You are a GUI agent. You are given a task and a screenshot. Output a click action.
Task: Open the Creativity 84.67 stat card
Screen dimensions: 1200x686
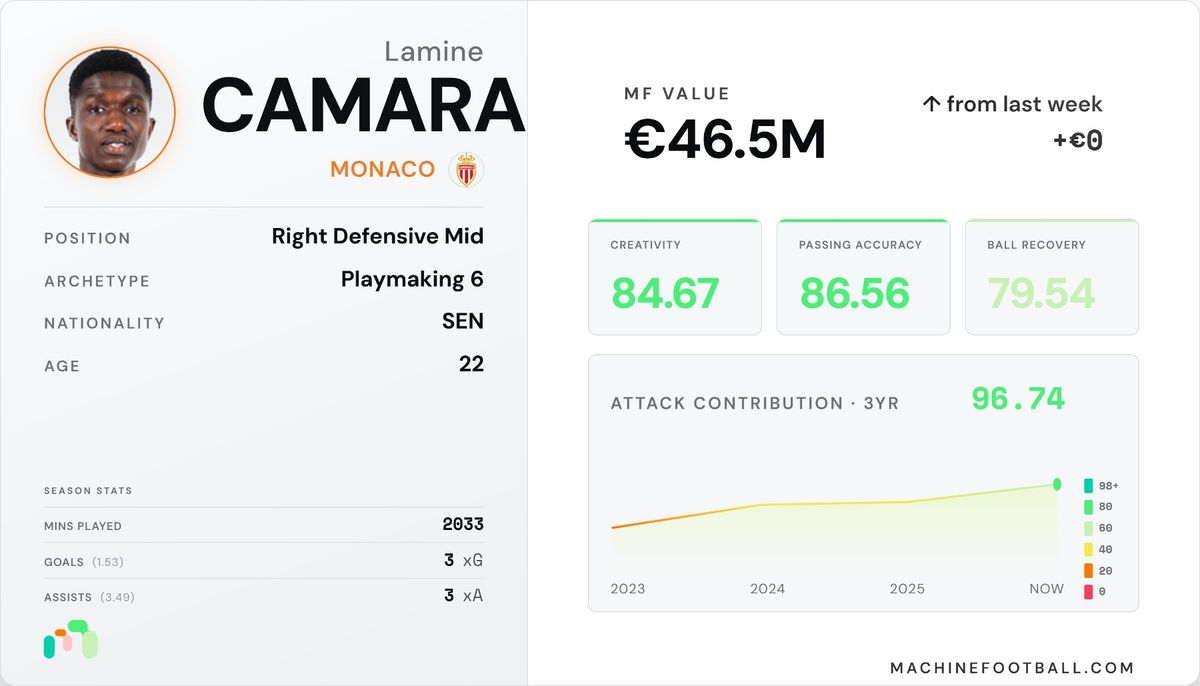click(x=675, y=277)
